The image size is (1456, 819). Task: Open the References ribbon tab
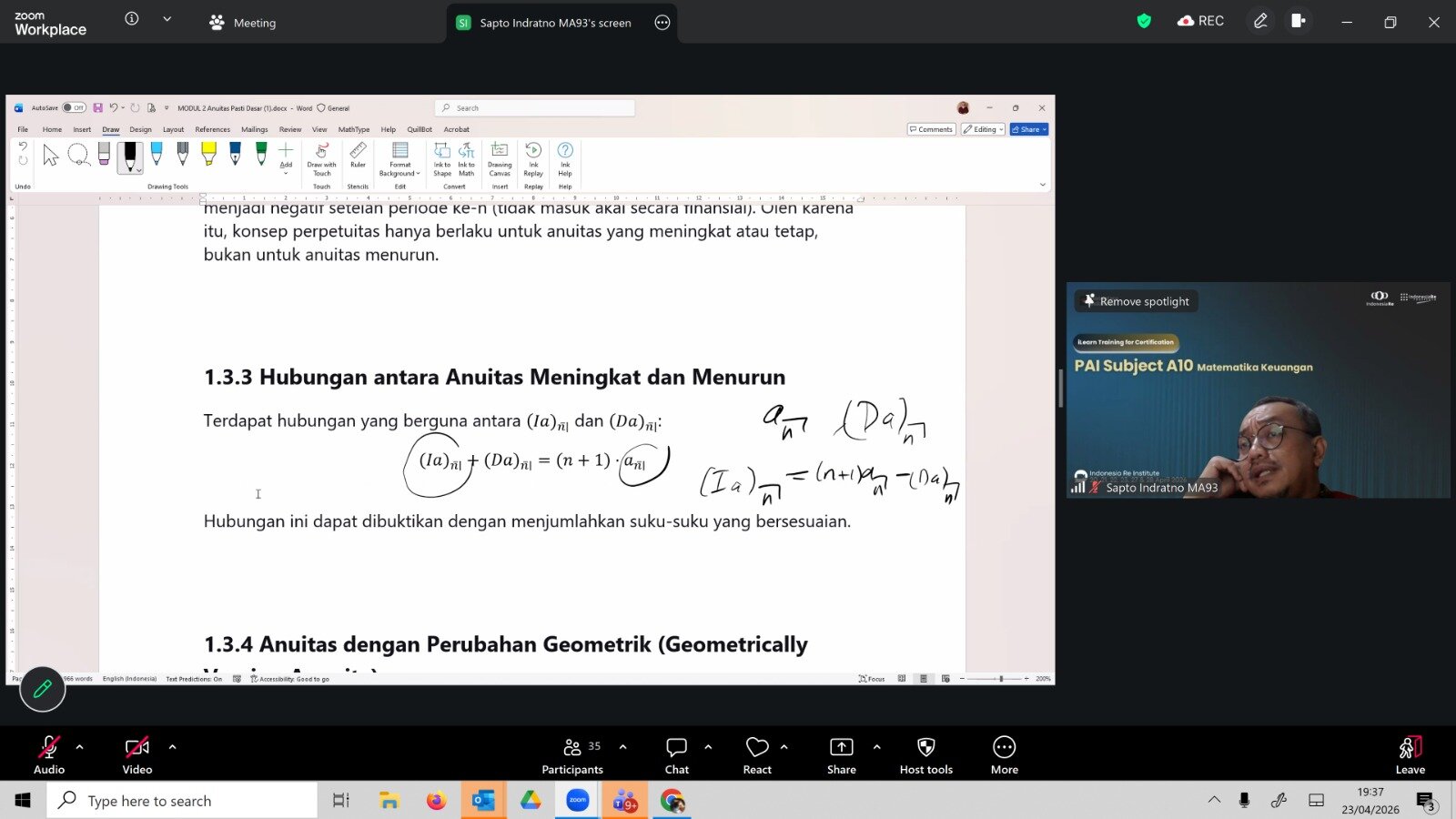coord(213,129)
